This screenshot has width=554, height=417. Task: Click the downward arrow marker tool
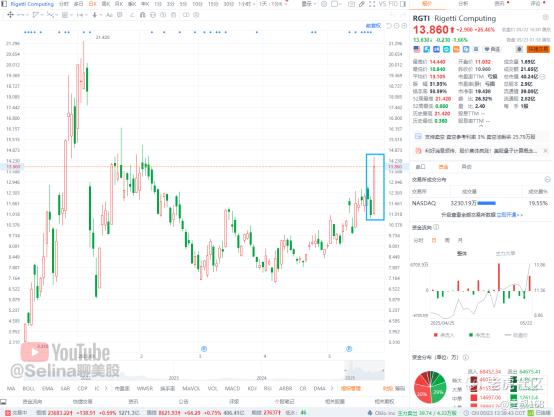pyautogui.click(x=95, y=15)
